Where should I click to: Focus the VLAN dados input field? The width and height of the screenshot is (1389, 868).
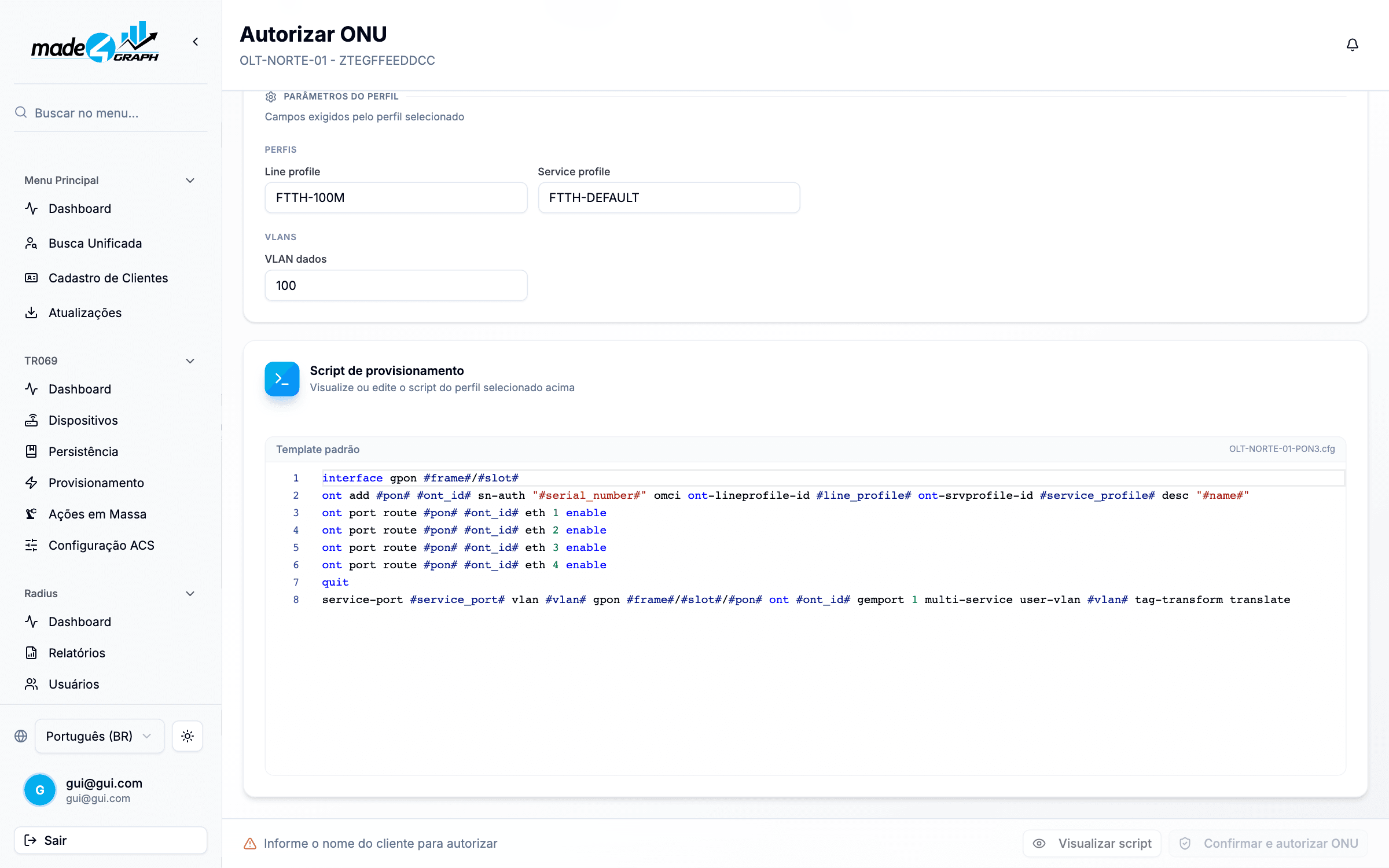click(x=396, y=285)
